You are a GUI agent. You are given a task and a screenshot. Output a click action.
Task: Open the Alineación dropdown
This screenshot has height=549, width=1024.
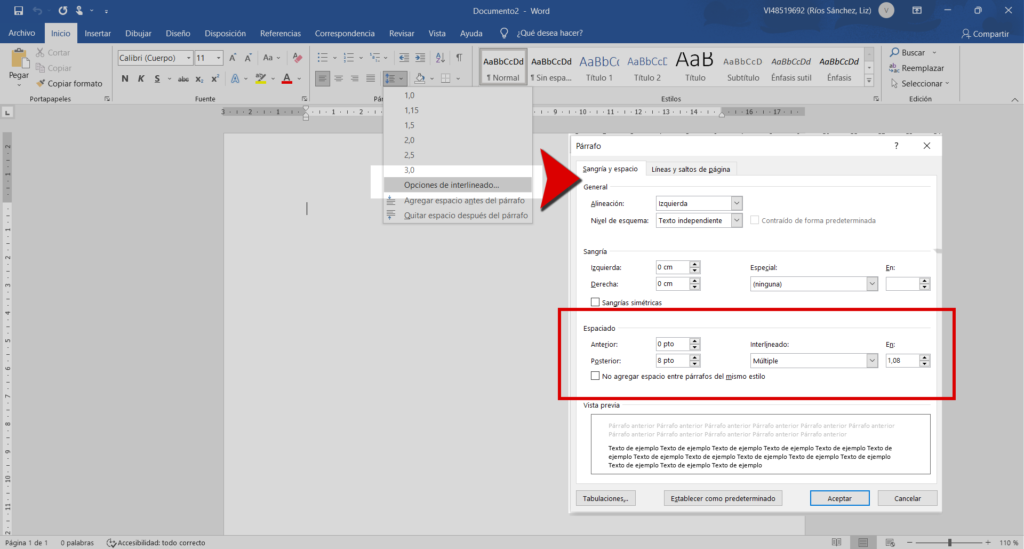736,203
